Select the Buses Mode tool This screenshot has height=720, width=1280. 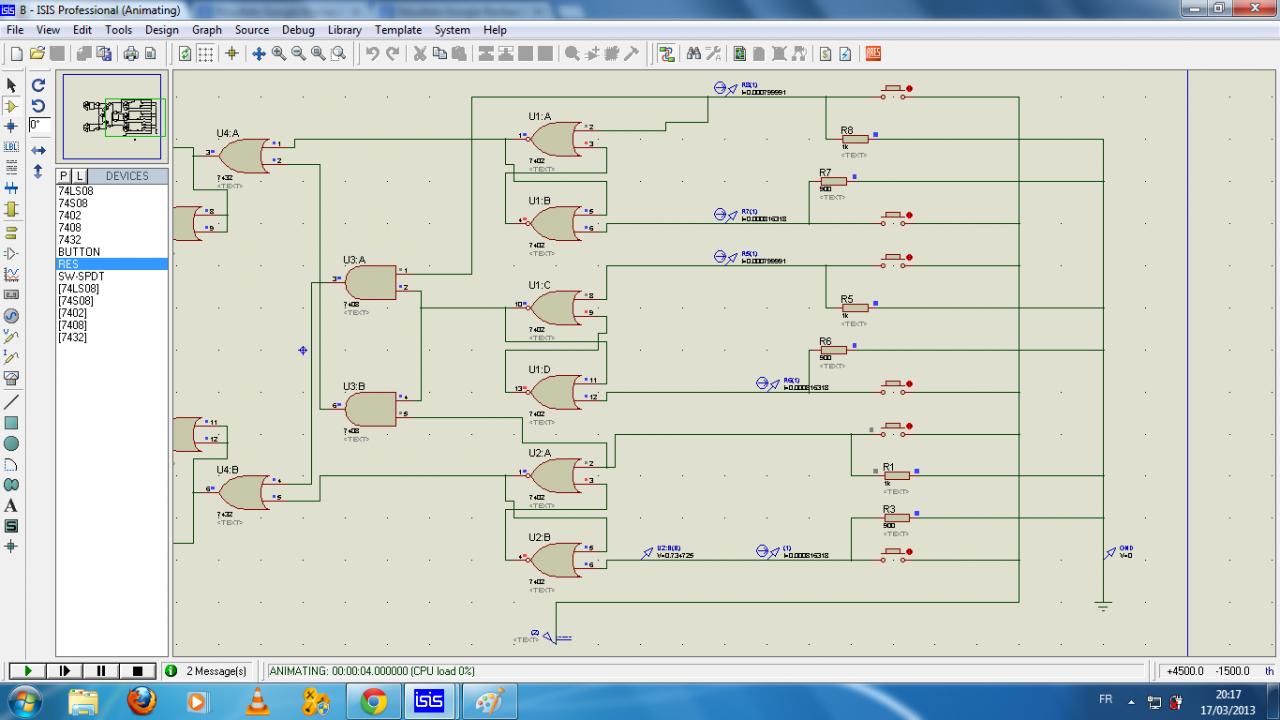[12, 188]
